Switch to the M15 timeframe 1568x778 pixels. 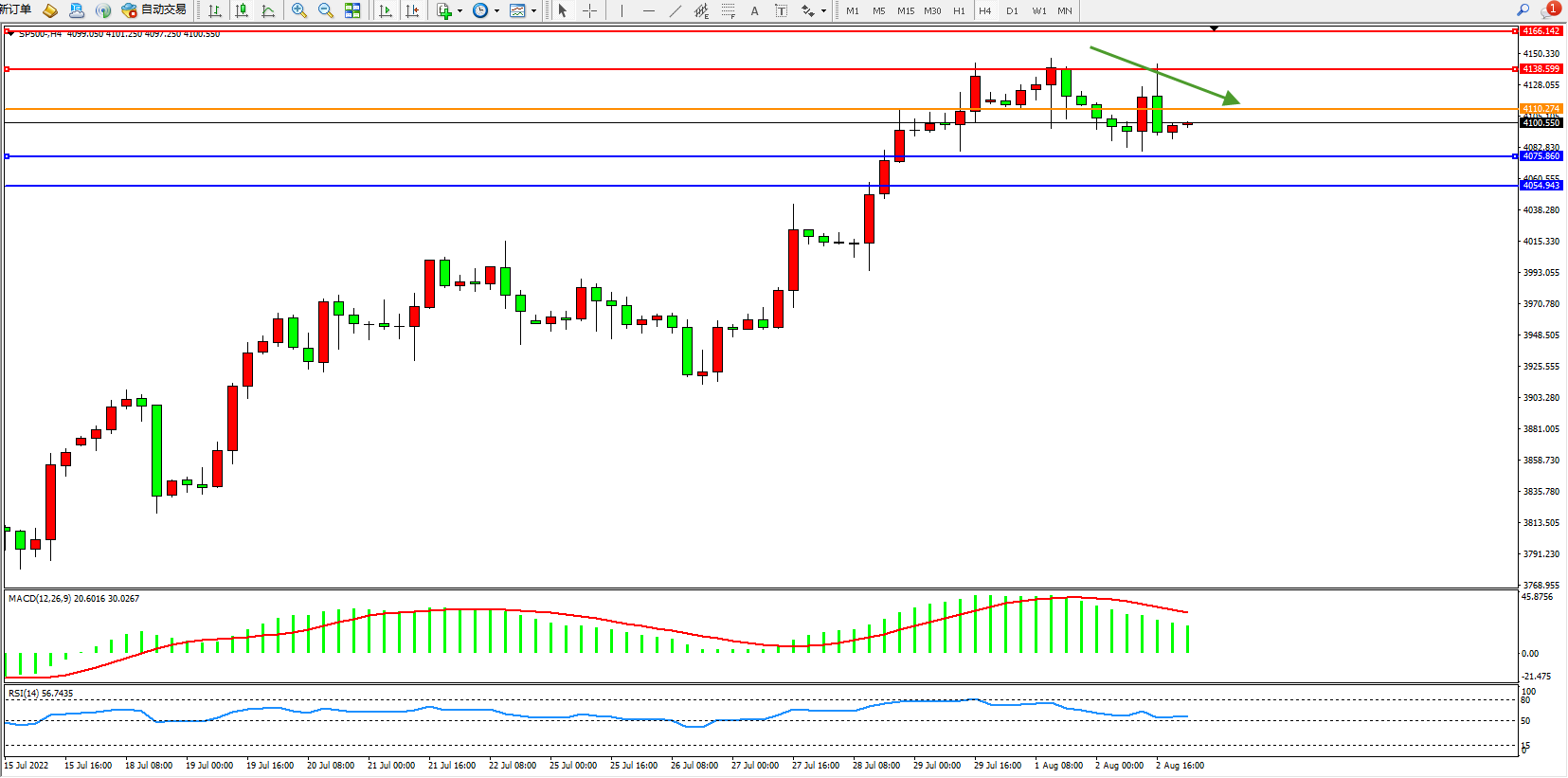906,10
